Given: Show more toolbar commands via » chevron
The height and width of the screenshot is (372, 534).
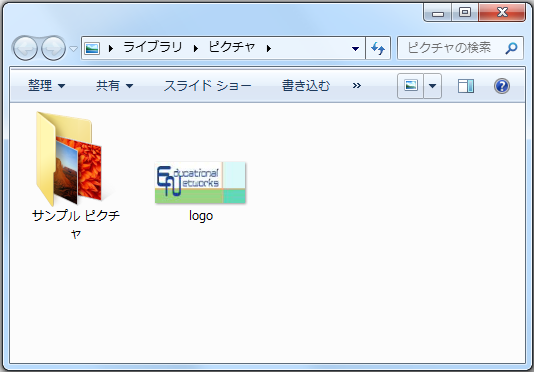Looking at the screenshot, I should (357, 86).
